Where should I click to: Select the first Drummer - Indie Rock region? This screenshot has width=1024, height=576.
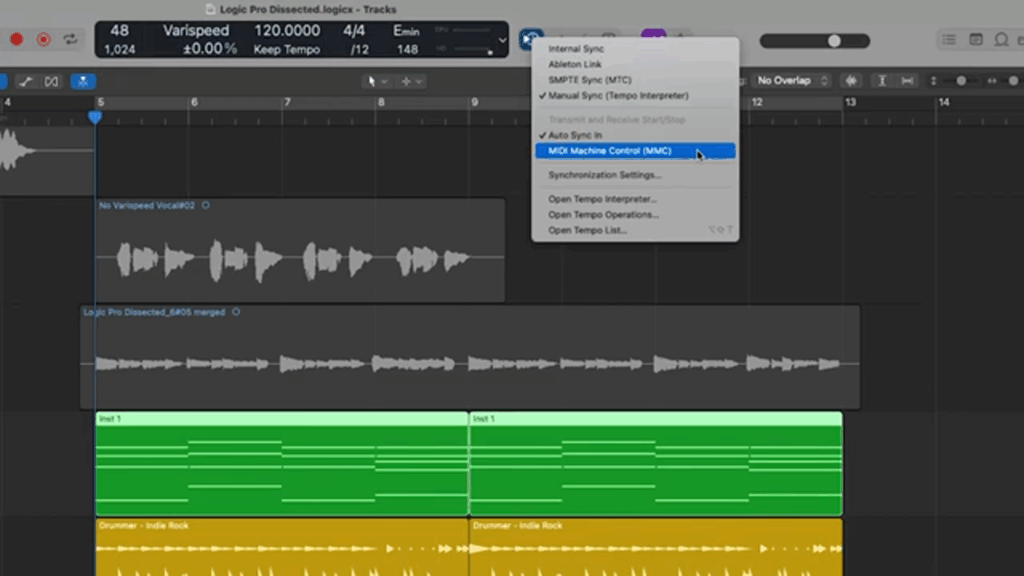click(282, 547)
